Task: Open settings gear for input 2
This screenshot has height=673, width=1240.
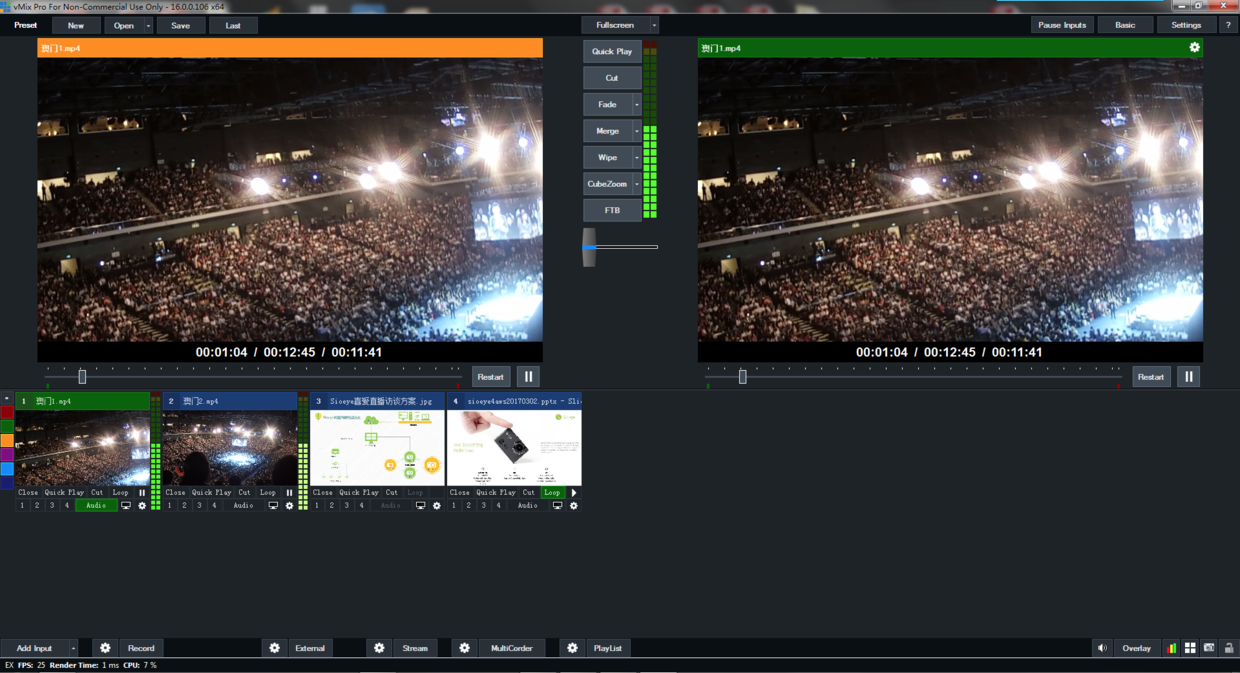Action: pos(289,506)
